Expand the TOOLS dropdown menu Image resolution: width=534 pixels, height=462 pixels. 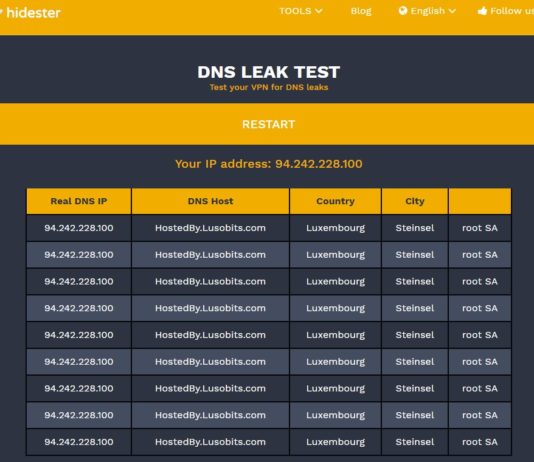(301, 11)
